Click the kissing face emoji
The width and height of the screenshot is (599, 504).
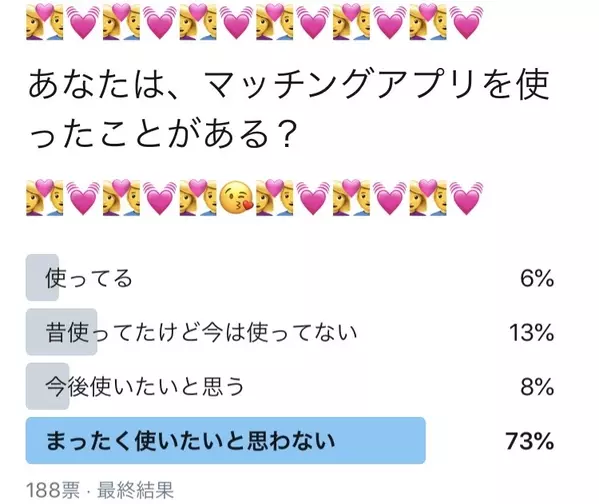coord(236,197)
